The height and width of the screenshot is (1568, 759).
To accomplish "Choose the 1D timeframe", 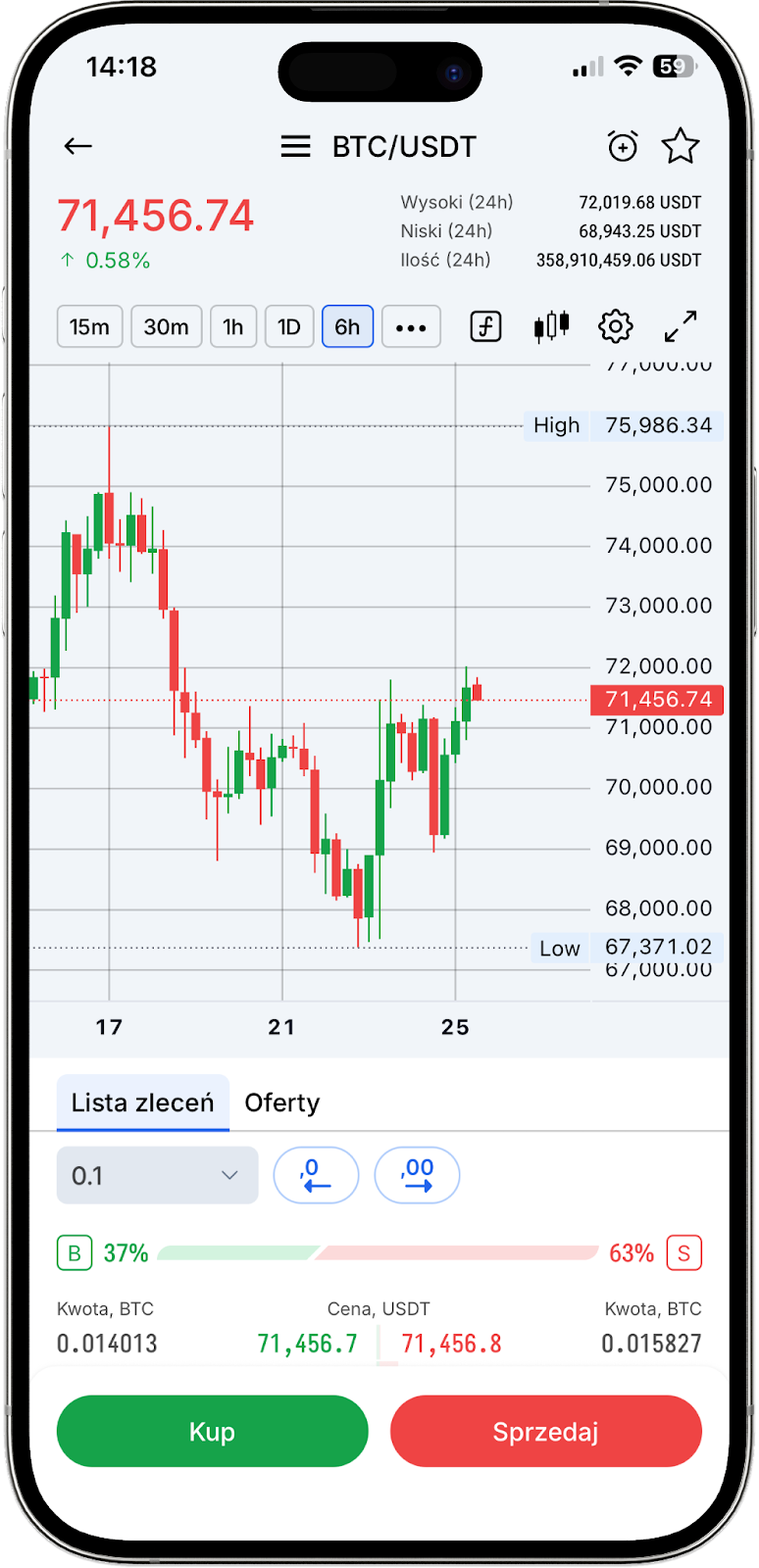I will pyautogui.click(x=288, y=326).
